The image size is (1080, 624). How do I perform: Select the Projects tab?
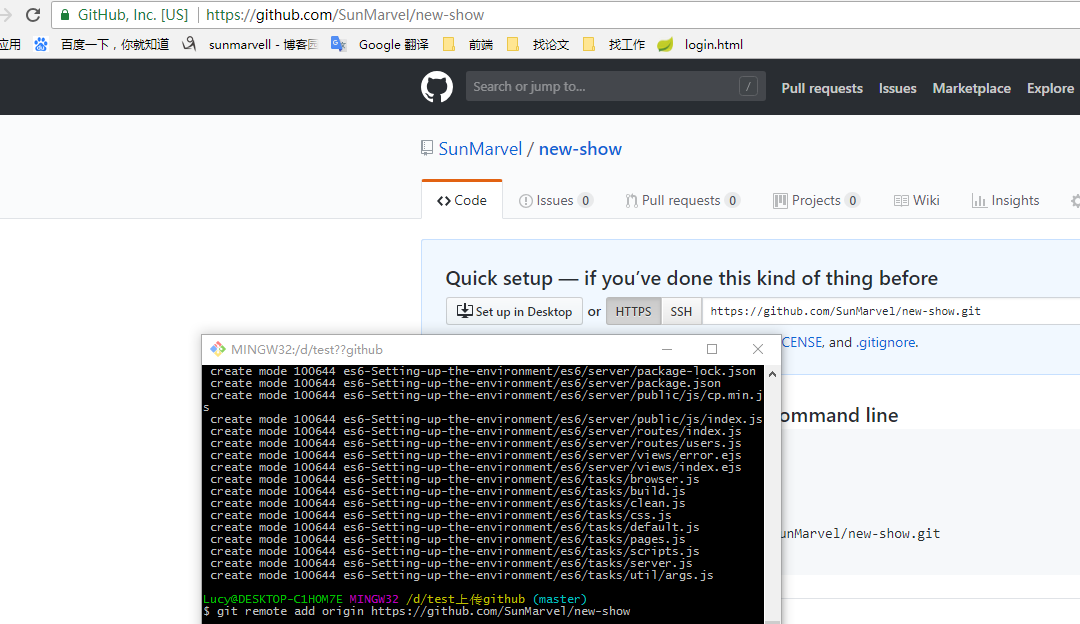coord(816,200)
